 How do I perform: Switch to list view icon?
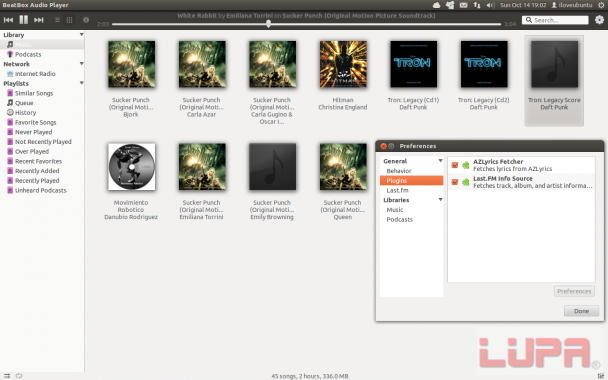[x=57, y=20]
